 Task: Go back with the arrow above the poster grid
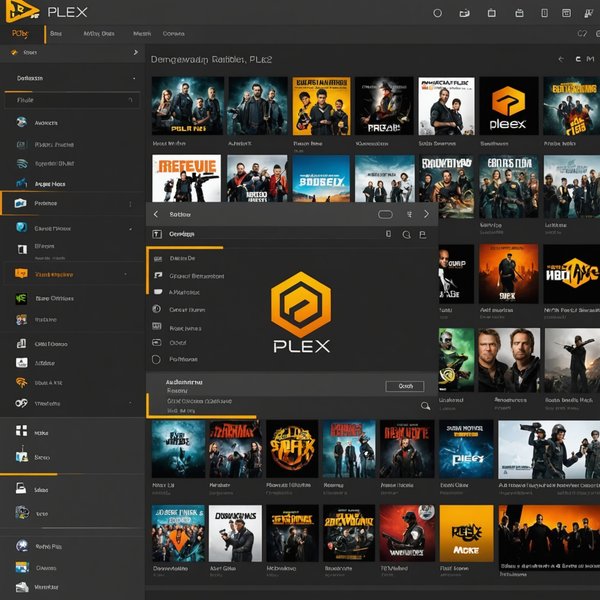(561, 59)
